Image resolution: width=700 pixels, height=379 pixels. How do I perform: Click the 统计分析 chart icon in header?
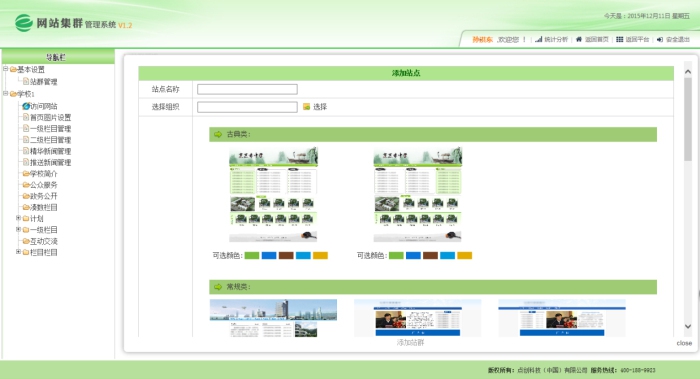click(538, 39)
